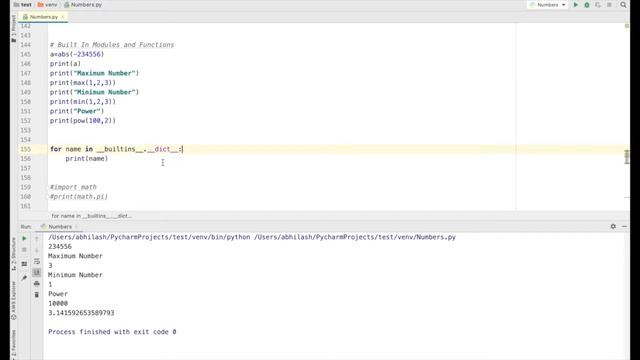
Task: Click the up arrow in Run output toolbar
Action: click(37, 238)
